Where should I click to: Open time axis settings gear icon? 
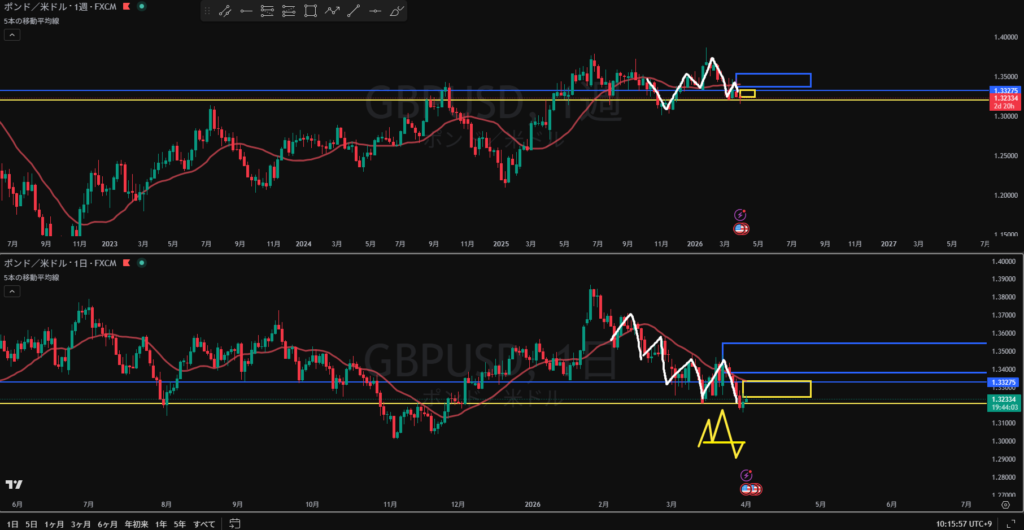tap(1003, 505)
